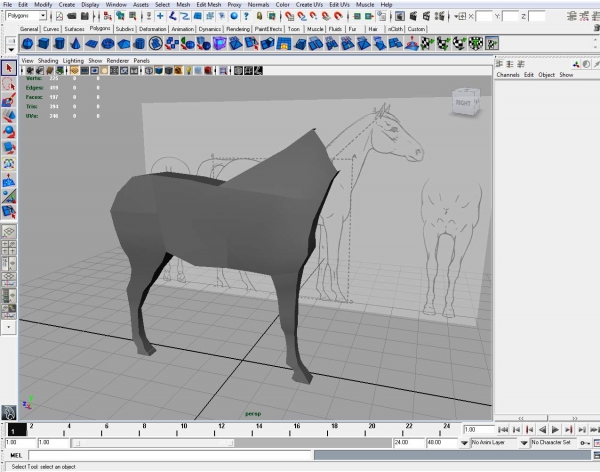Image resolution: width=600 pixels, height=472 pixels.
Task: Select the Universal Manipulator tool
Action: click(x=9, y=164)
